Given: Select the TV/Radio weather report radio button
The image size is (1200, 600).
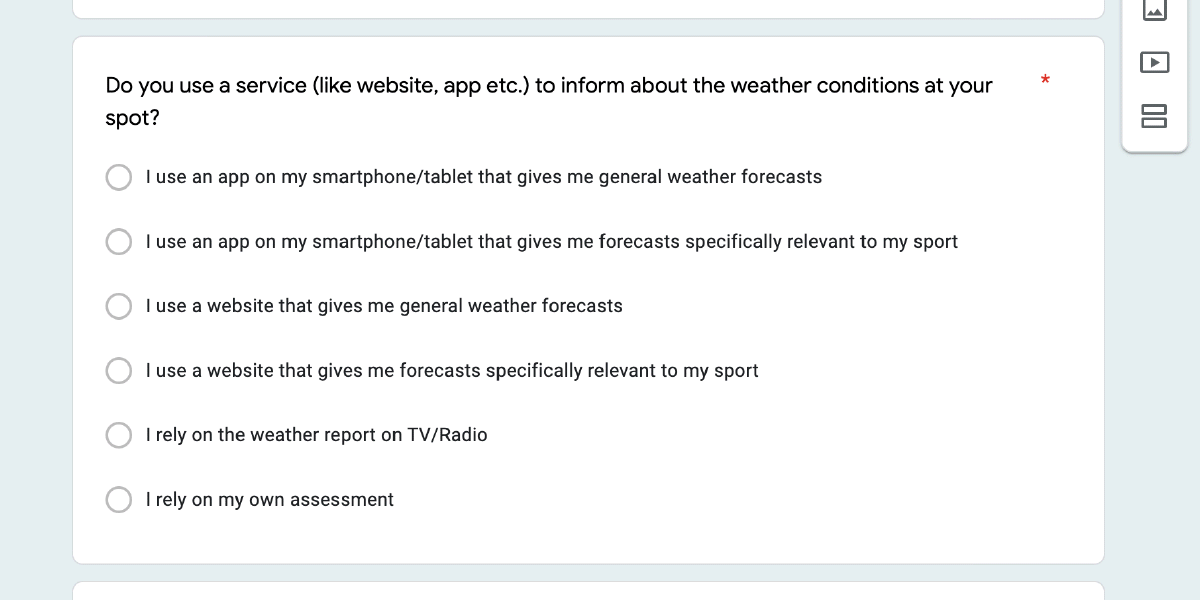Looking at the screenshot, I should tap(119, 435).
